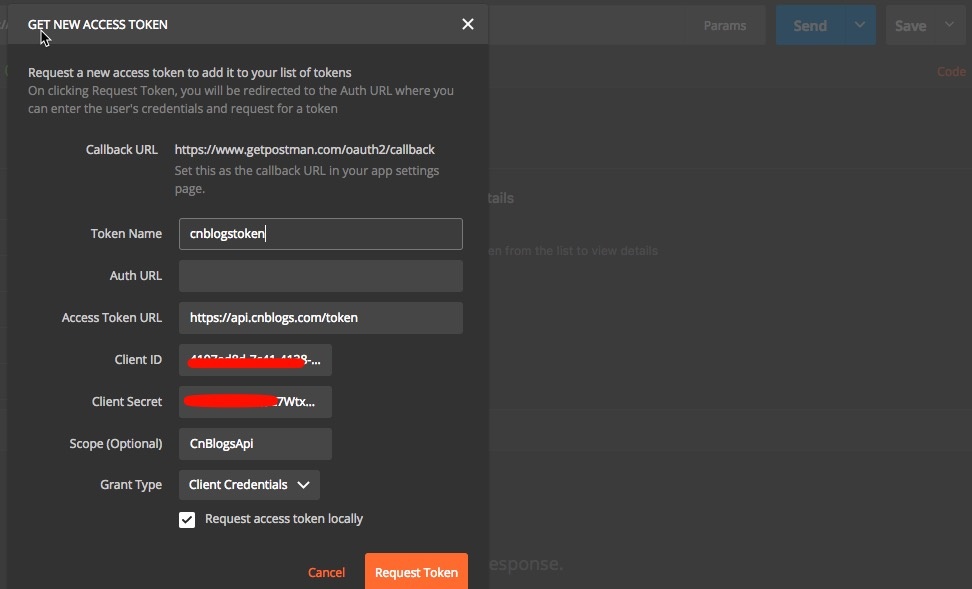Click the Scope (Optional) field
This screenshot has height=589, width=972.
click(x=255, y=444)
